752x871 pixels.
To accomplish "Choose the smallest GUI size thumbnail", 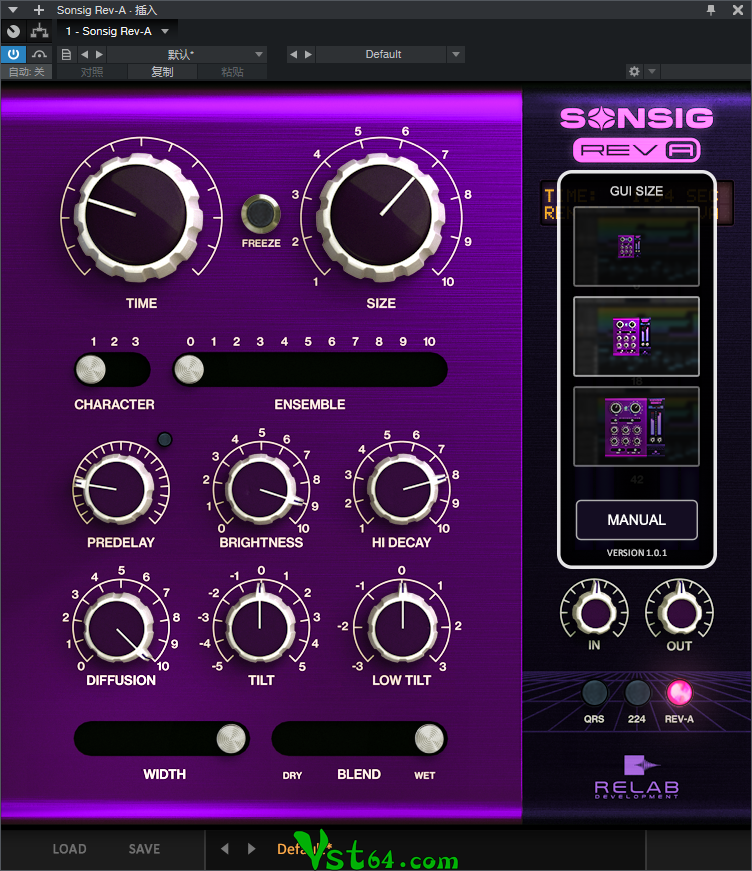I will (636, 247).
